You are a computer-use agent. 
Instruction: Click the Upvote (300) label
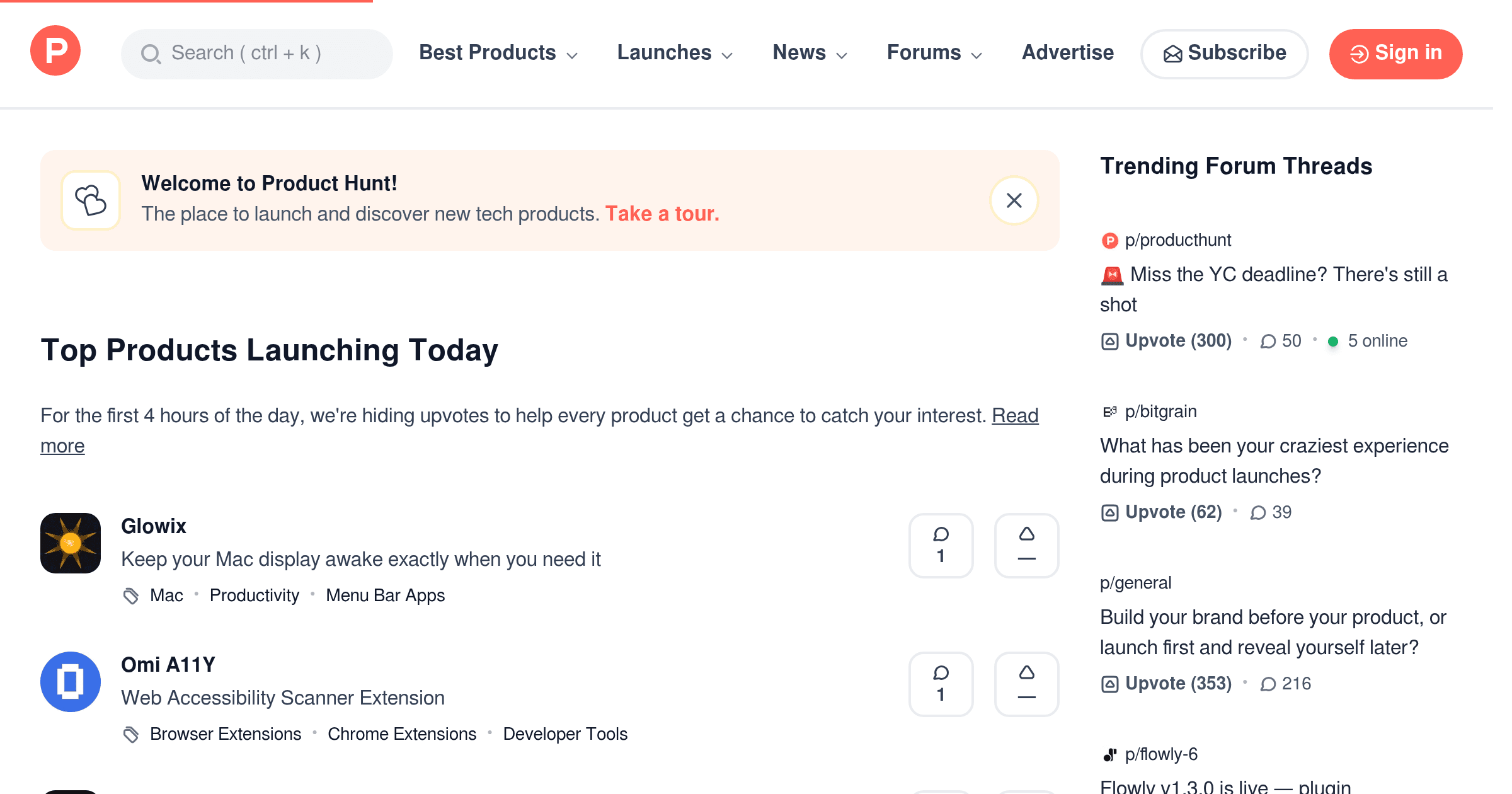[x=1179, y=341]
